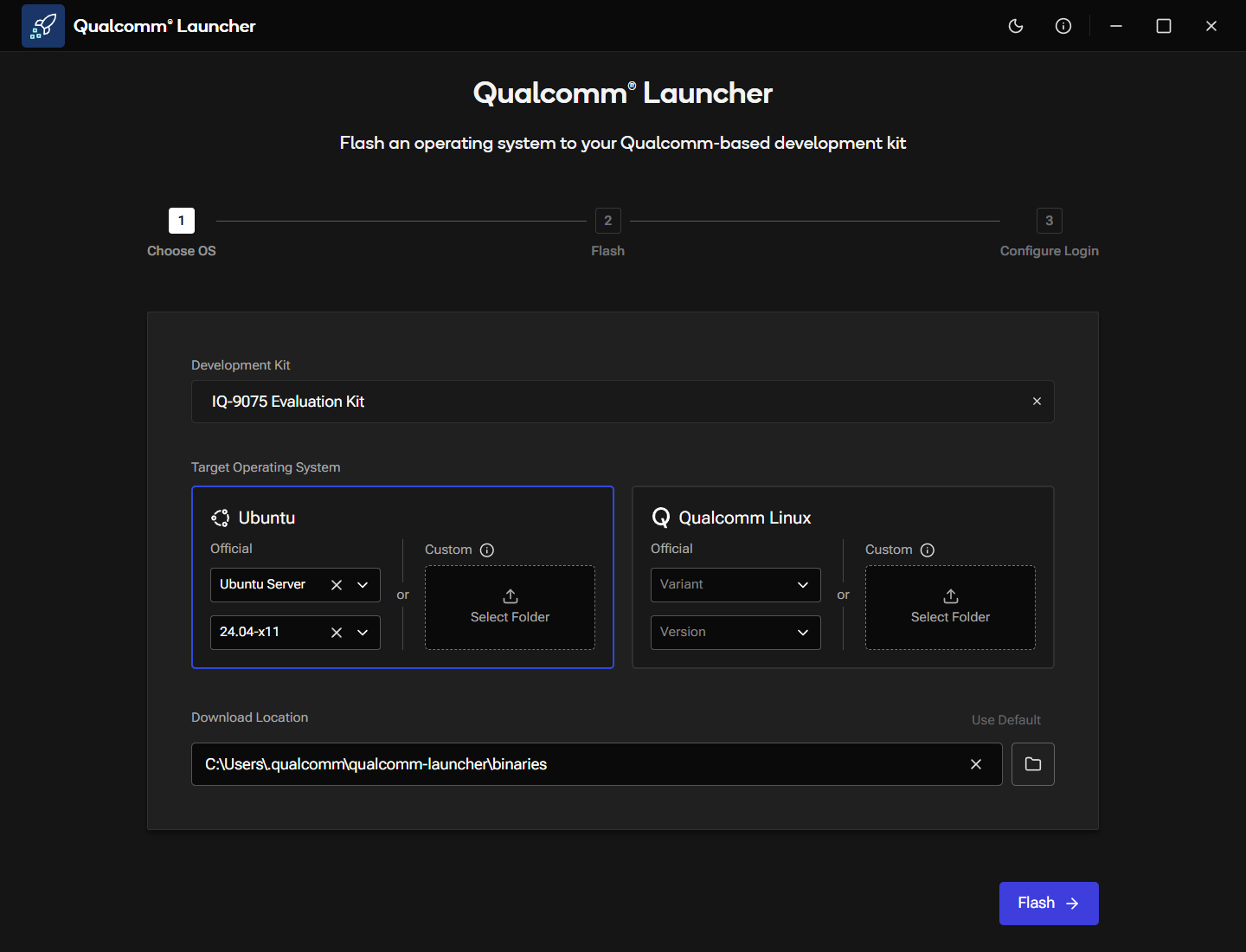Select a custom folder for Qualcomm Linux
1246x952 pixels.
pos(950,608)
